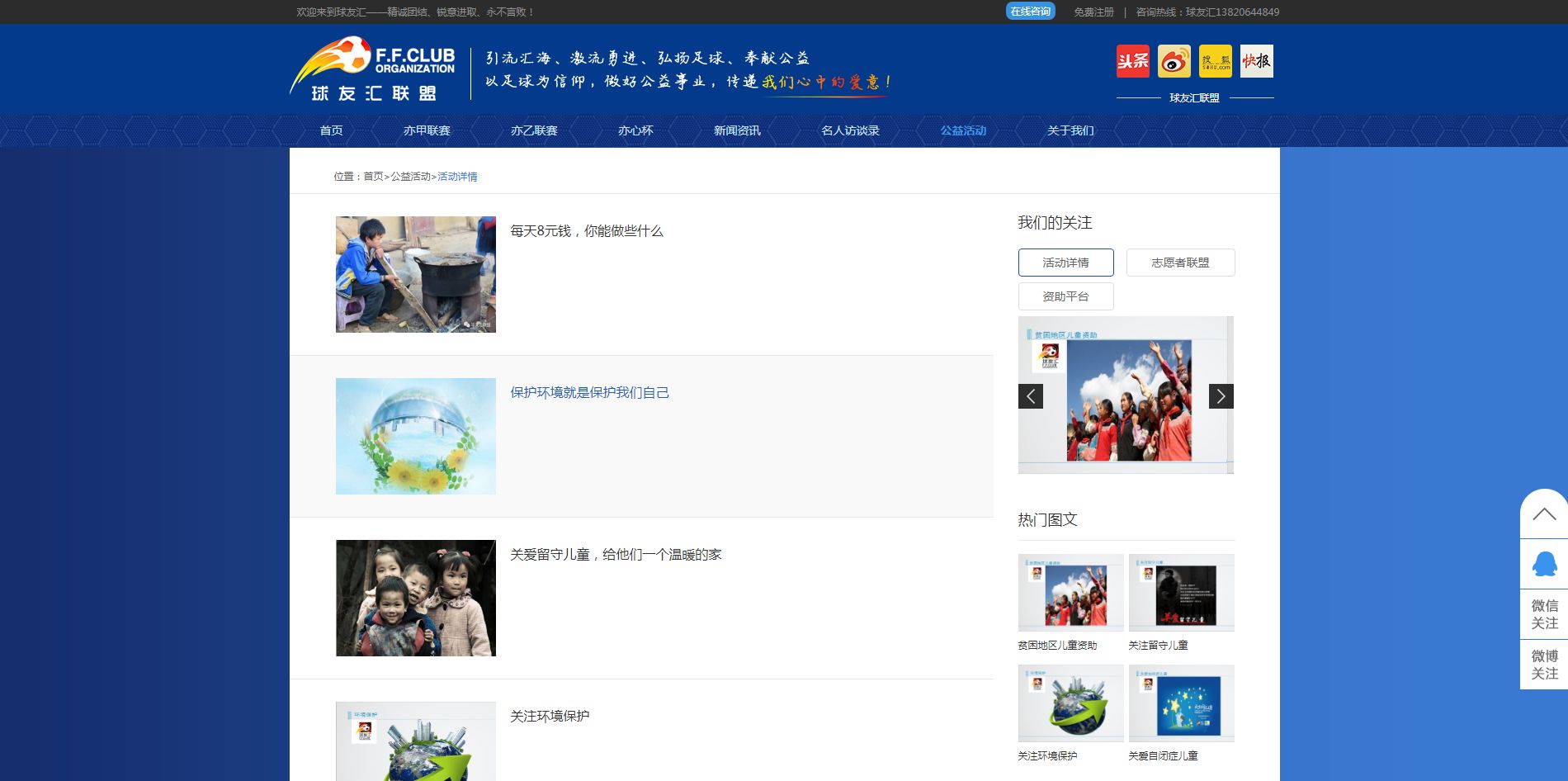Switch to the 资助平台 tab
Viewport: 1568px width, 781px height.
click(1065, 296)
